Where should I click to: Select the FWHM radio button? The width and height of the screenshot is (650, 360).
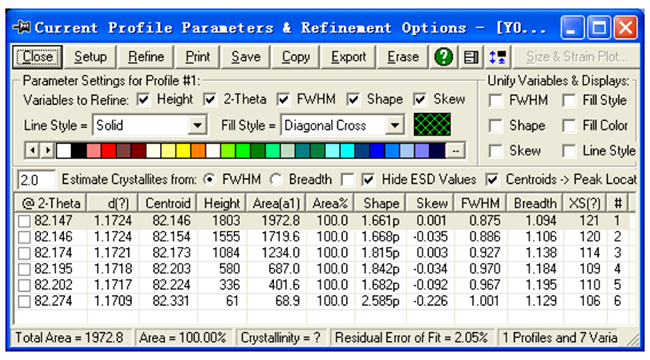[x=210, y=180]
